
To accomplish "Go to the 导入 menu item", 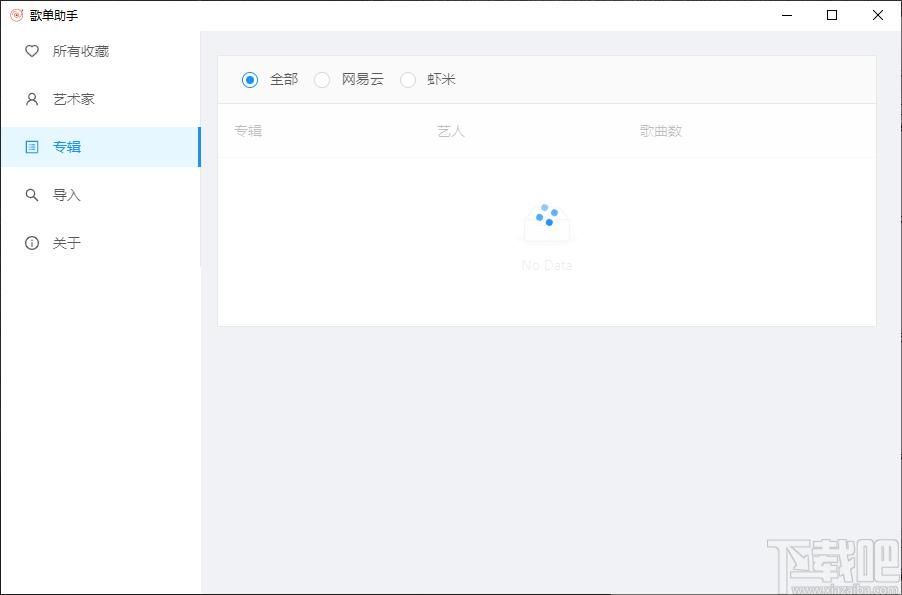I will tap(100, 195).
